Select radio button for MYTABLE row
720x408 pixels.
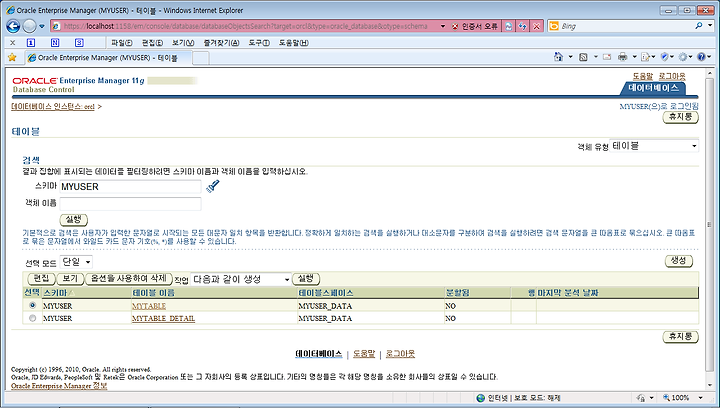[x=32, y=305]
